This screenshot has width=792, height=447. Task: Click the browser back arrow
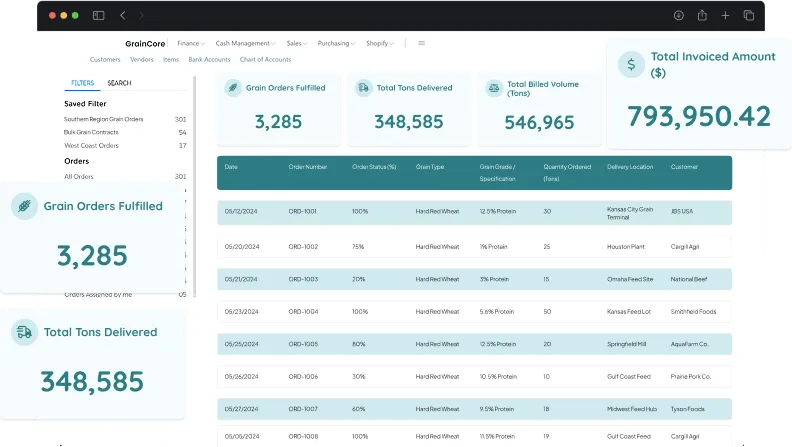coord(123,15)
